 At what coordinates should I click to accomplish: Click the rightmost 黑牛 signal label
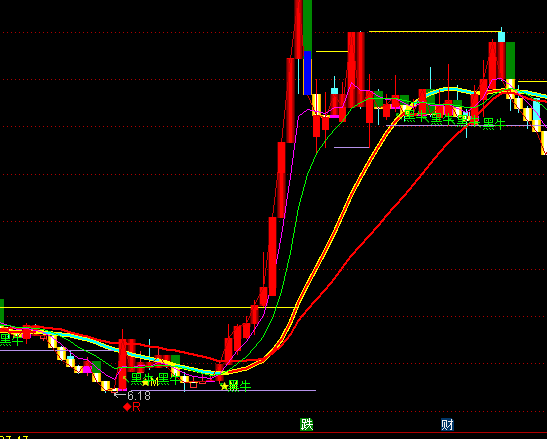[x=494, y=124]
